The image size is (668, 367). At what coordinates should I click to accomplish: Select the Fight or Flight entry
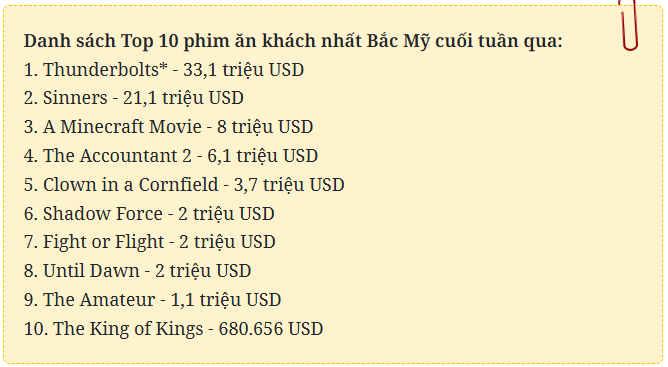click(150, 242)
